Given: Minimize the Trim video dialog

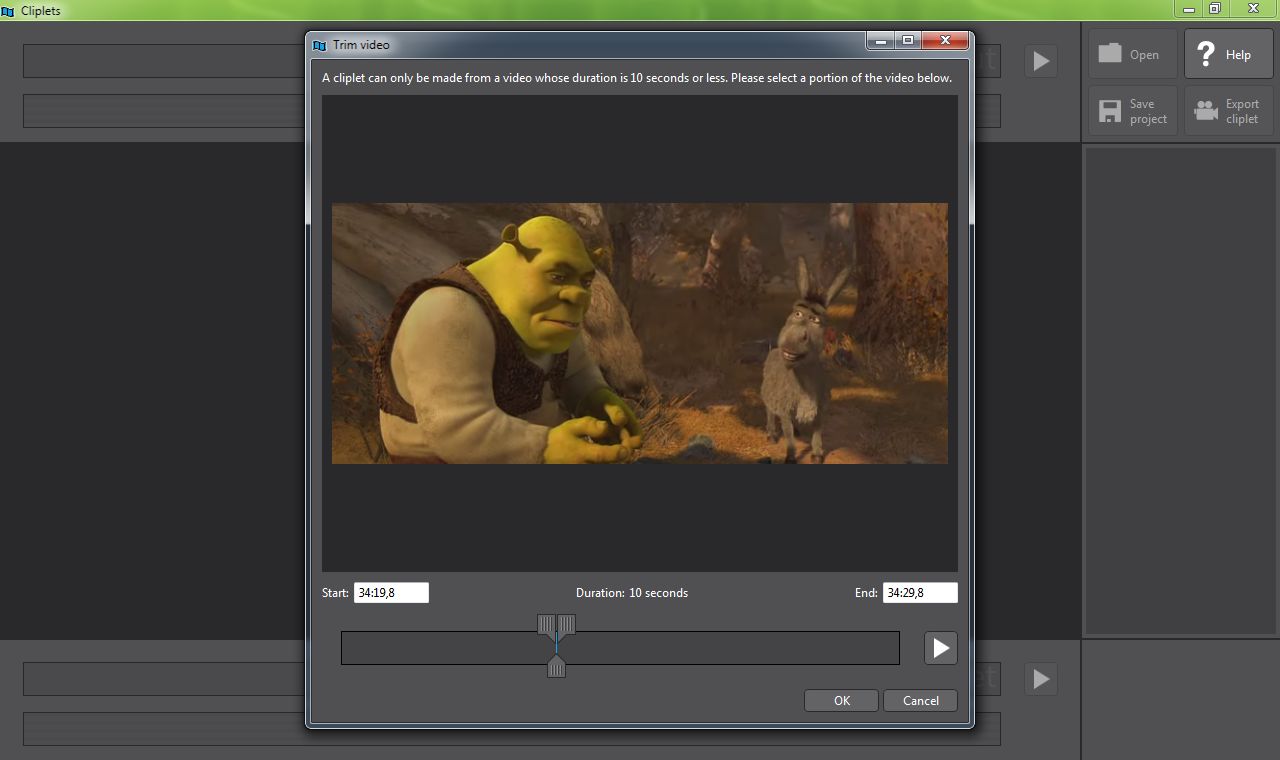Looking at the screenshot, I should (881, 41).
